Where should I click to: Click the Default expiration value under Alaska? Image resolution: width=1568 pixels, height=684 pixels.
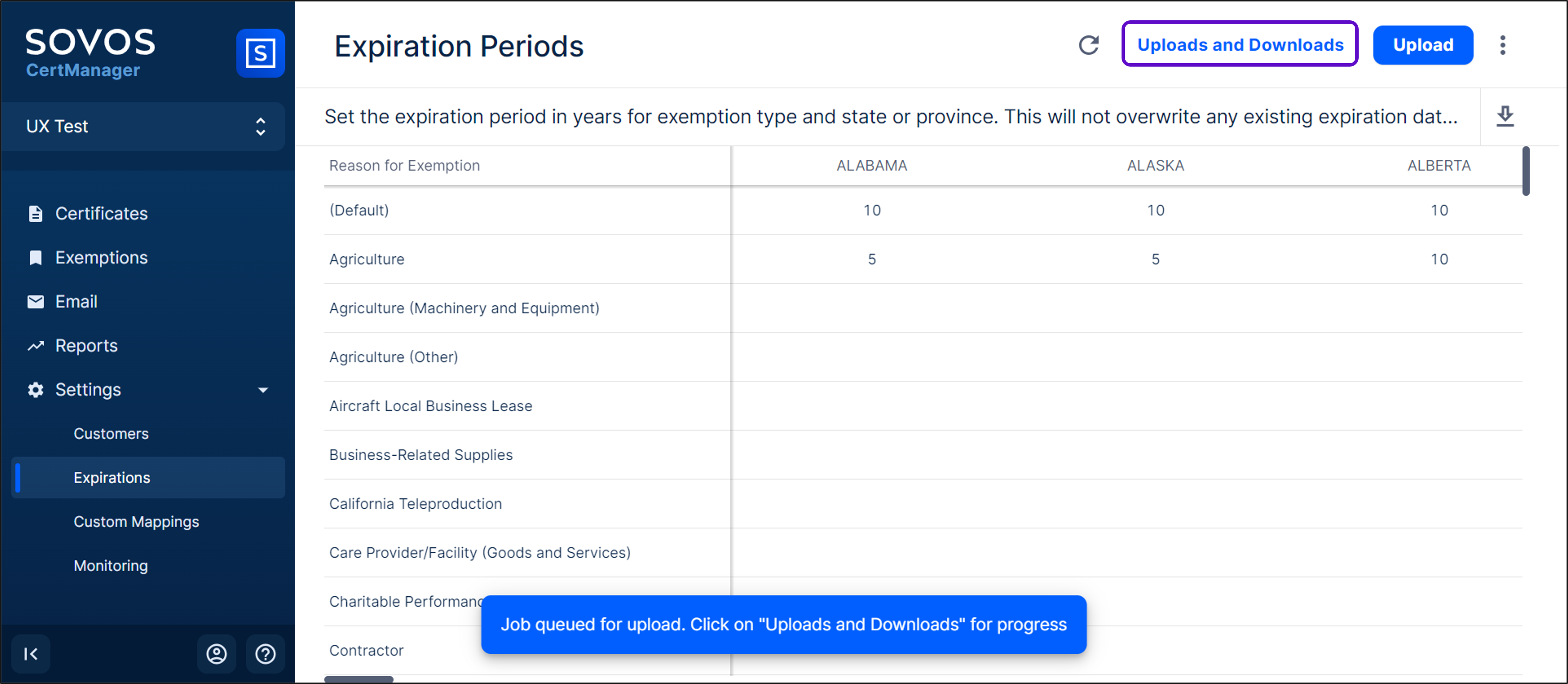click(x=1155, y=210)
